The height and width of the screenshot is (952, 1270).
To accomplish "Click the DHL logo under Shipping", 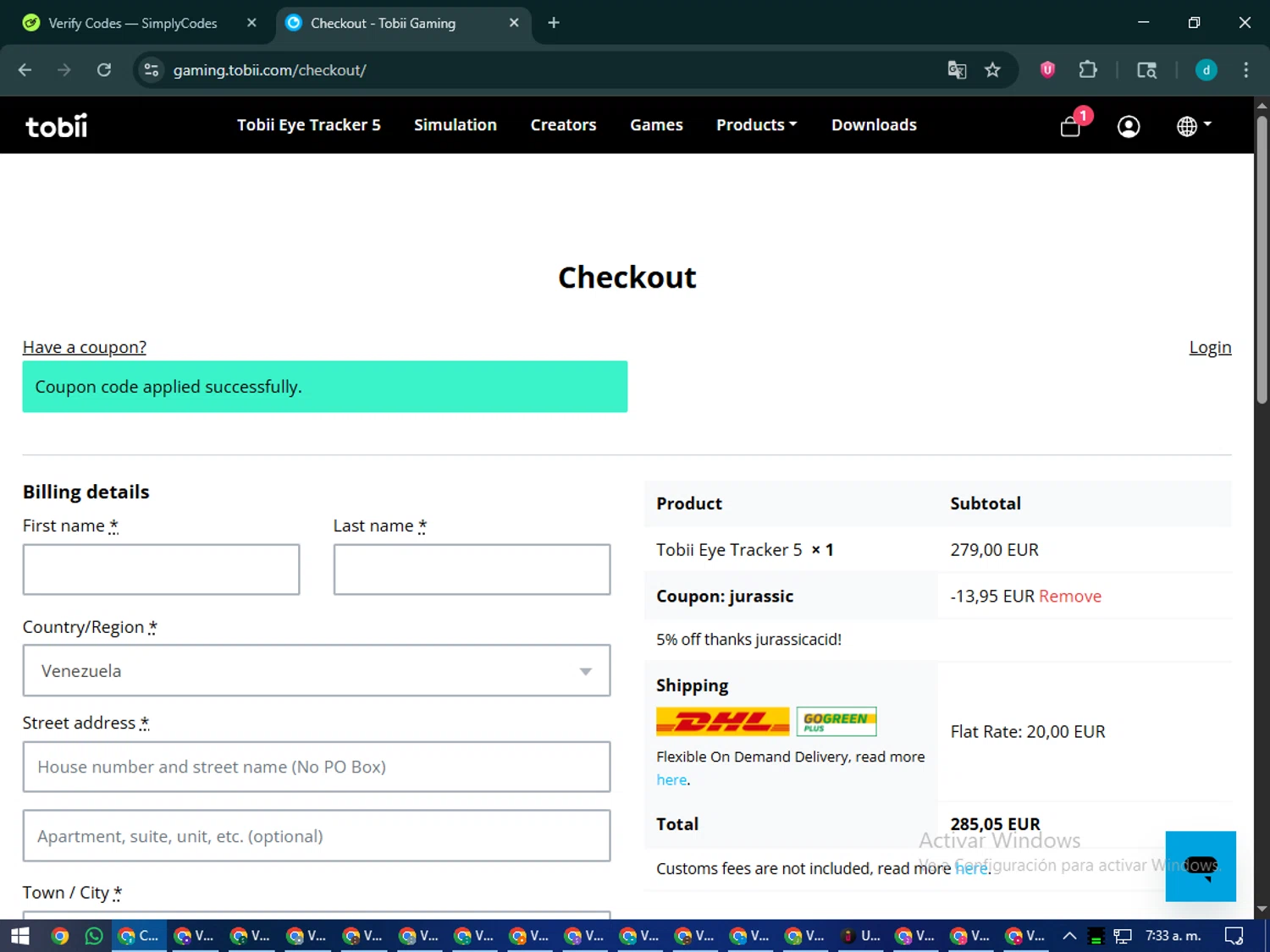I will pyautogui.click(x=722, y=721).
